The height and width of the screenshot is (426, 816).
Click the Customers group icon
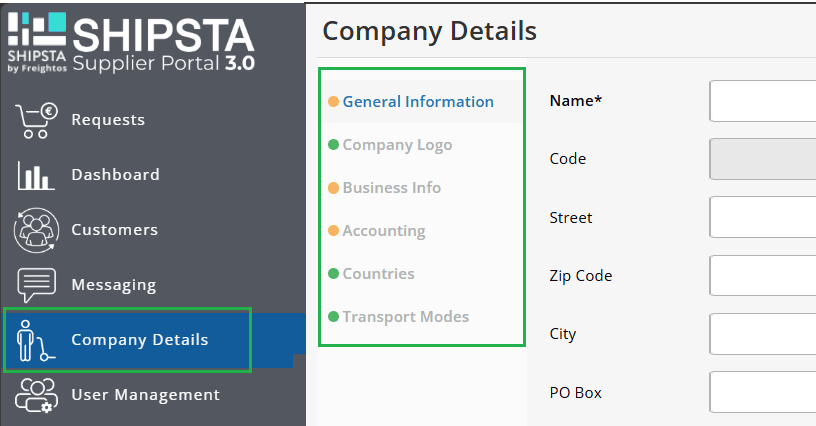click(x=36, y=230)
